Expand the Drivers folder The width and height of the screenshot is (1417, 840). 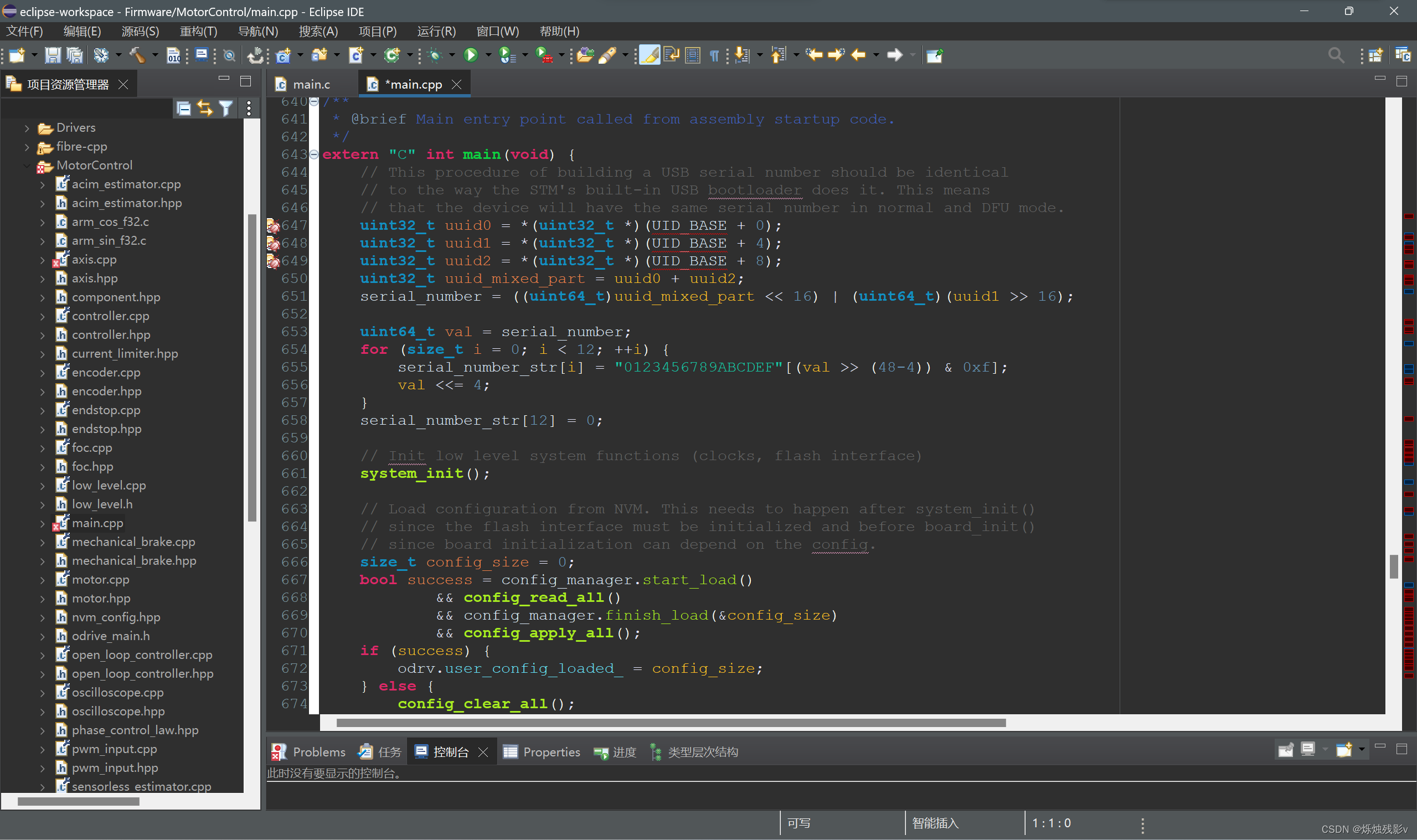pyautogui.click(x=27, y=128)
